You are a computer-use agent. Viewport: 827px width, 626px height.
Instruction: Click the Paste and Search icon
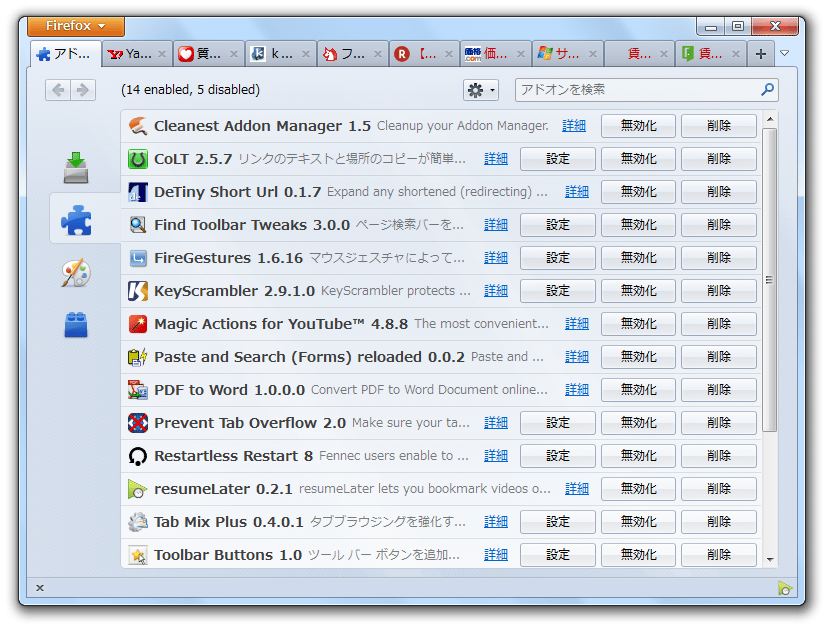(x=138, y=357)
